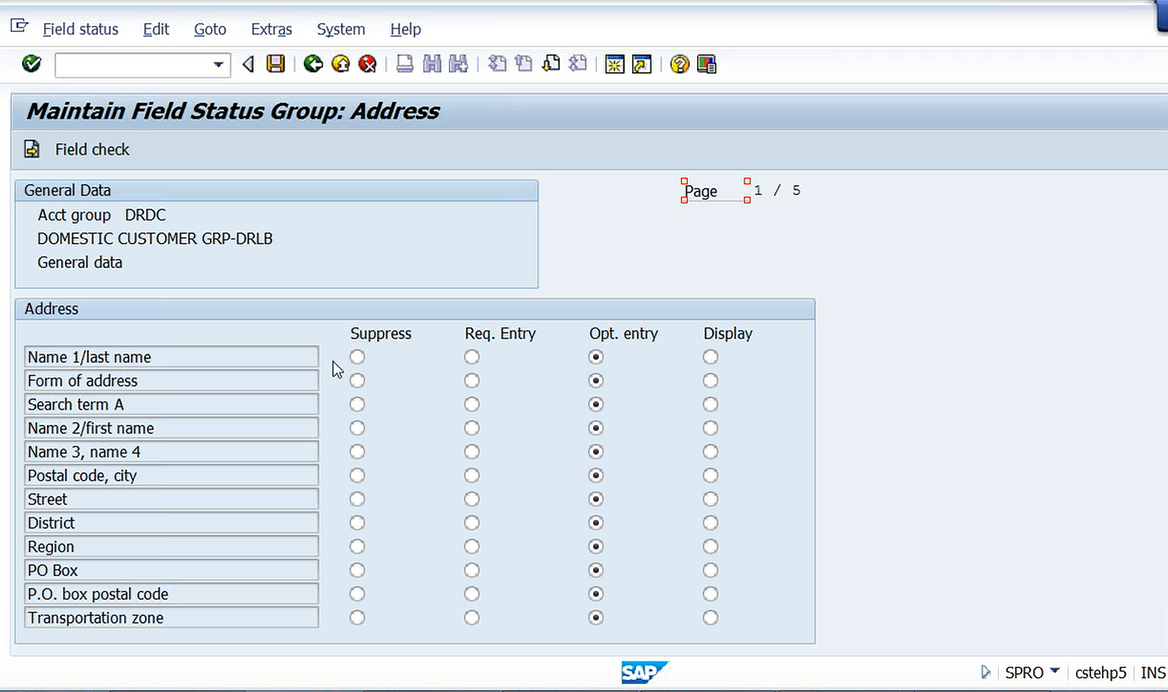
Task: Click the Suppress column header
Action: (x=381, y=334)
